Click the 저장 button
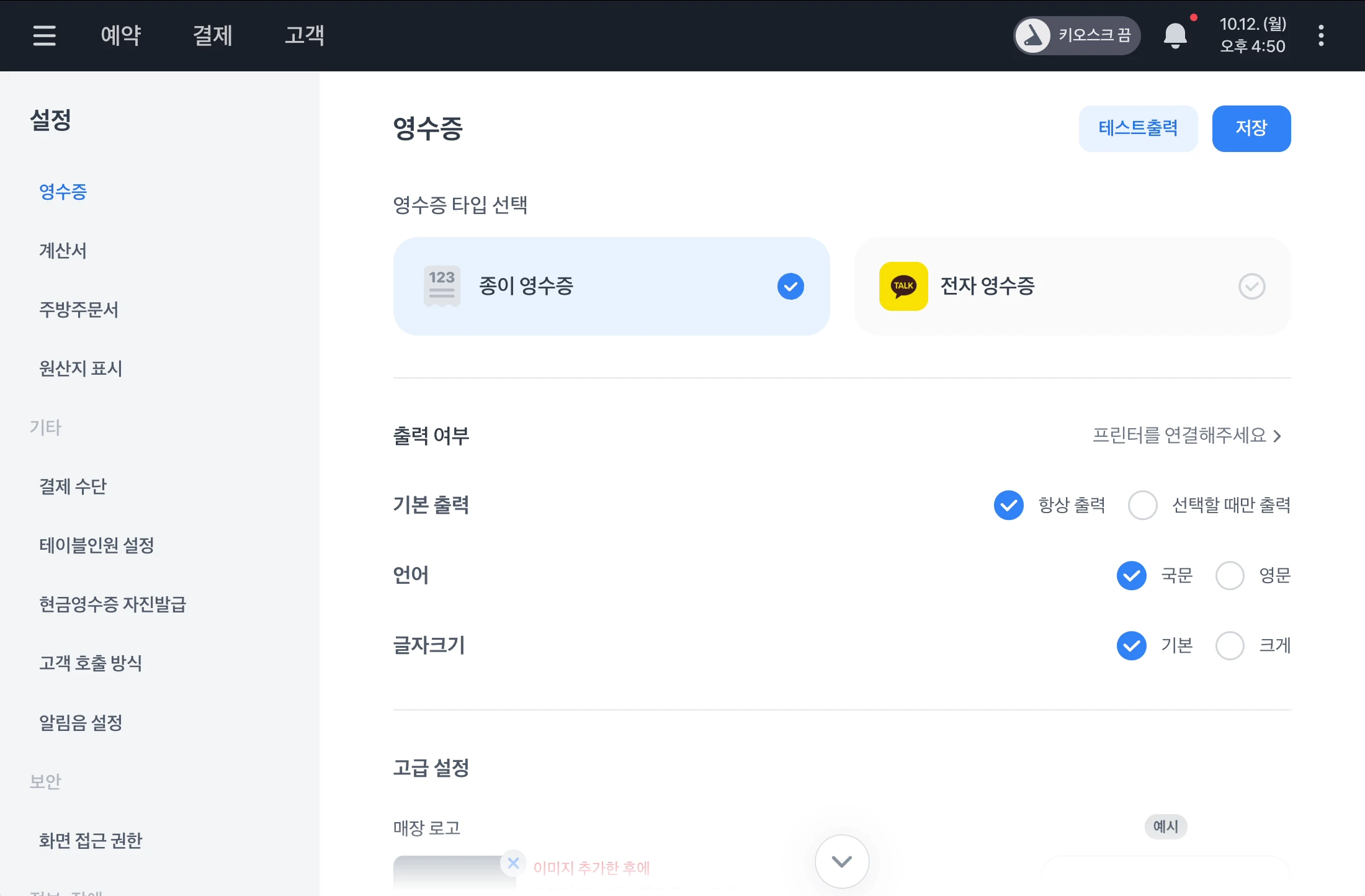 1251,128
